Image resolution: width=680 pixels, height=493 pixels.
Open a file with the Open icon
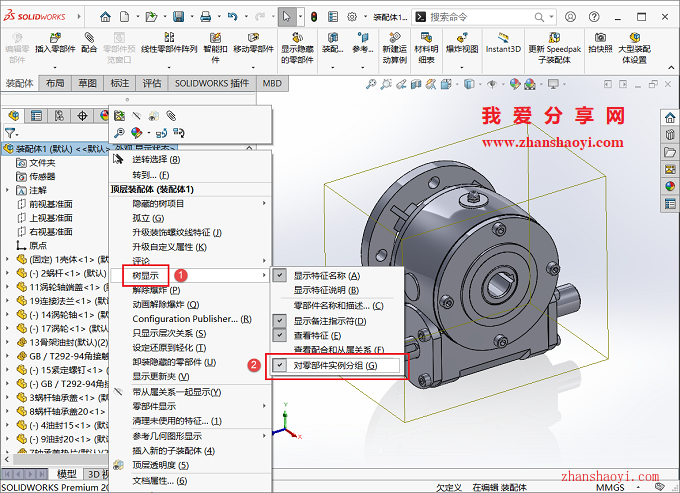pyautogui.click(x=151, y=17)
